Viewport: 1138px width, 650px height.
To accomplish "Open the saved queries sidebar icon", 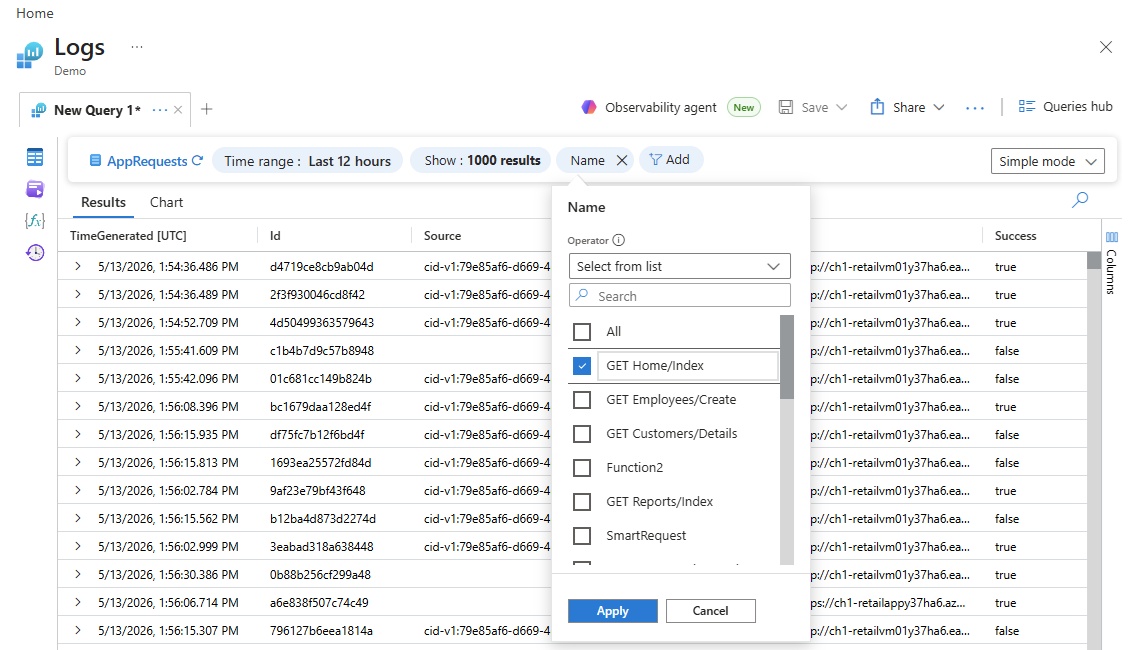I will pyautogui.click(x=34, y=189).
